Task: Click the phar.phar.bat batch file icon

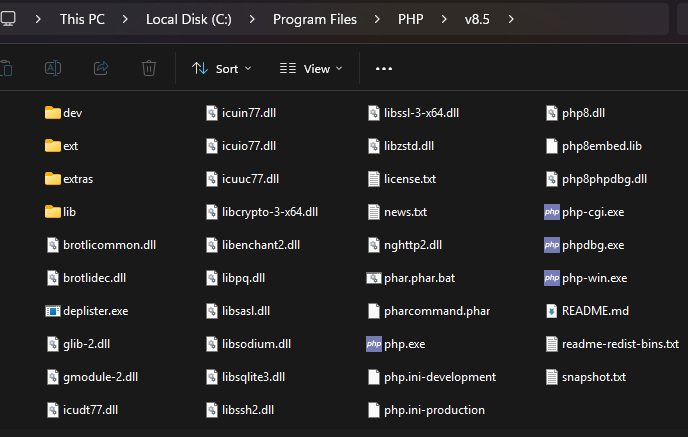Action: [x=374, y=278]
